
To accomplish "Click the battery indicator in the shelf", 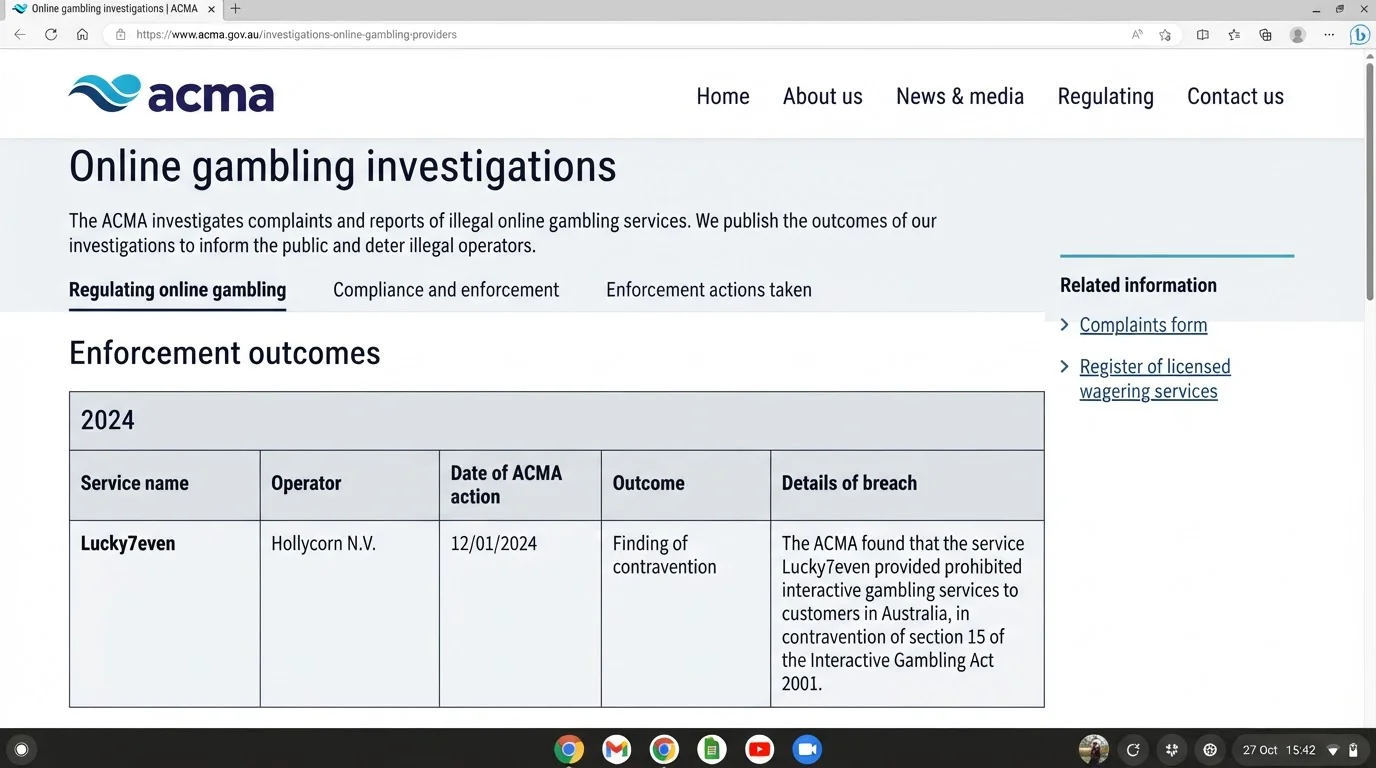I will pyautogui.click(x=1353, y=750).
